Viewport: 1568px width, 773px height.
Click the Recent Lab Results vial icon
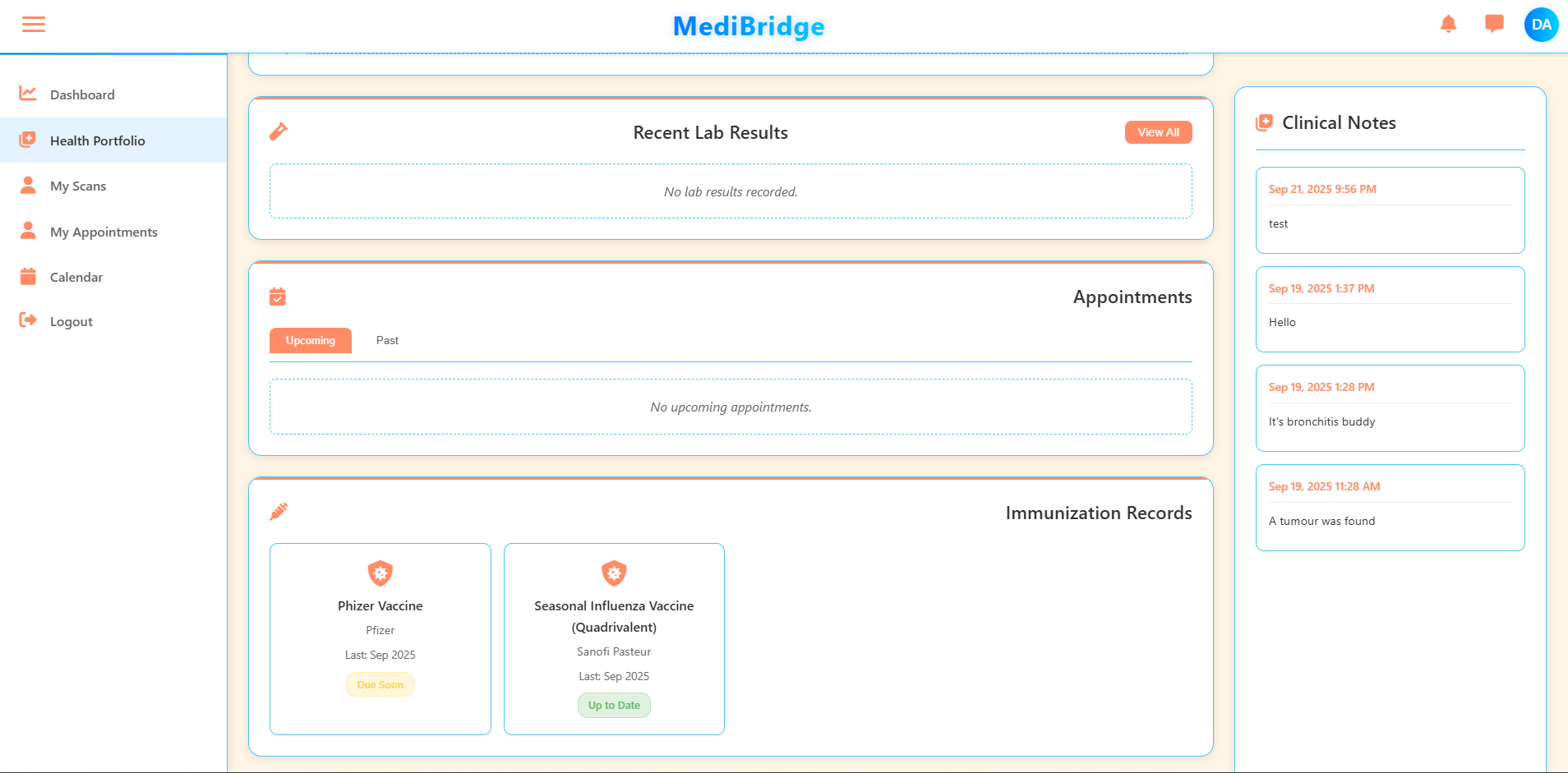pos(279,131)
